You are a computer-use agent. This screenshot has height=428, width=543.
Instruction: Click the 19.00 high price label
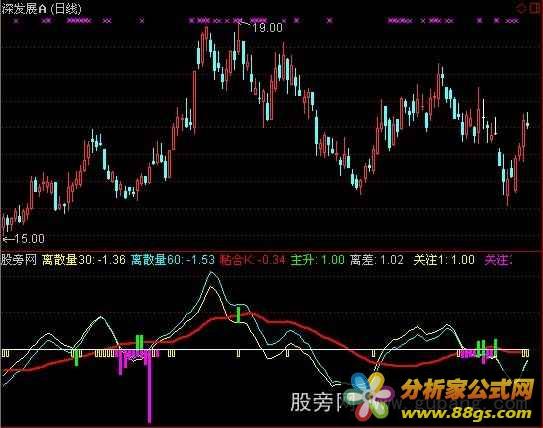click(x=267, y=27)
